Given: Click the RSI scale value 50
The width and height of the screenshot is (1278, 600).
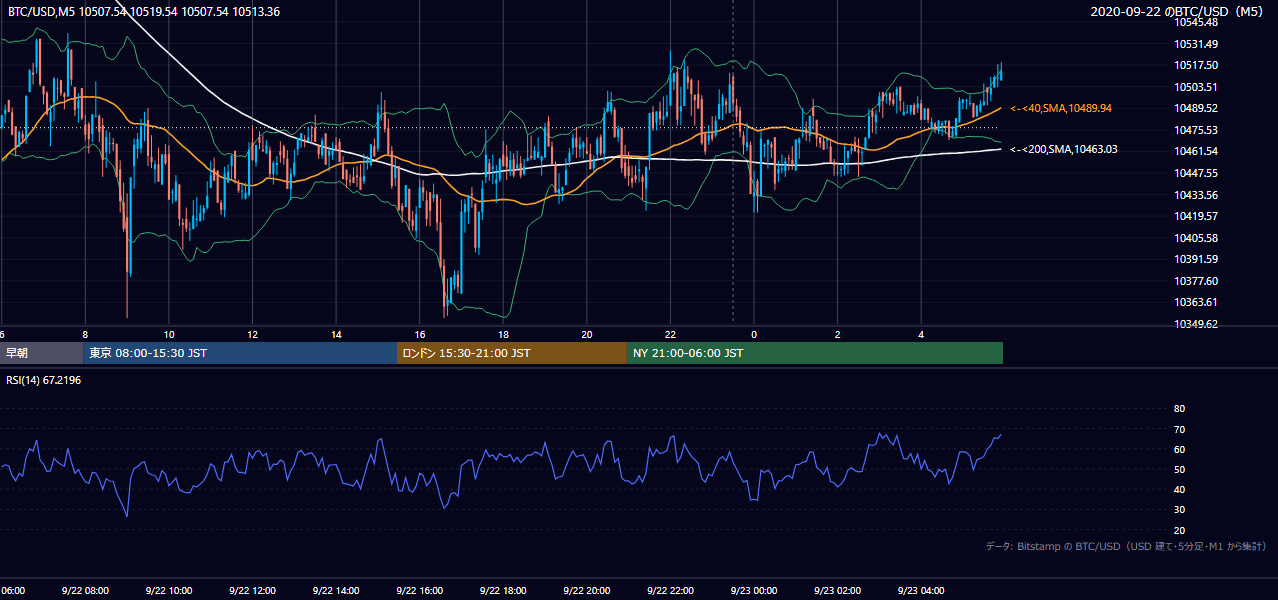Looking at the screenshot, I should pos(1179,469).
